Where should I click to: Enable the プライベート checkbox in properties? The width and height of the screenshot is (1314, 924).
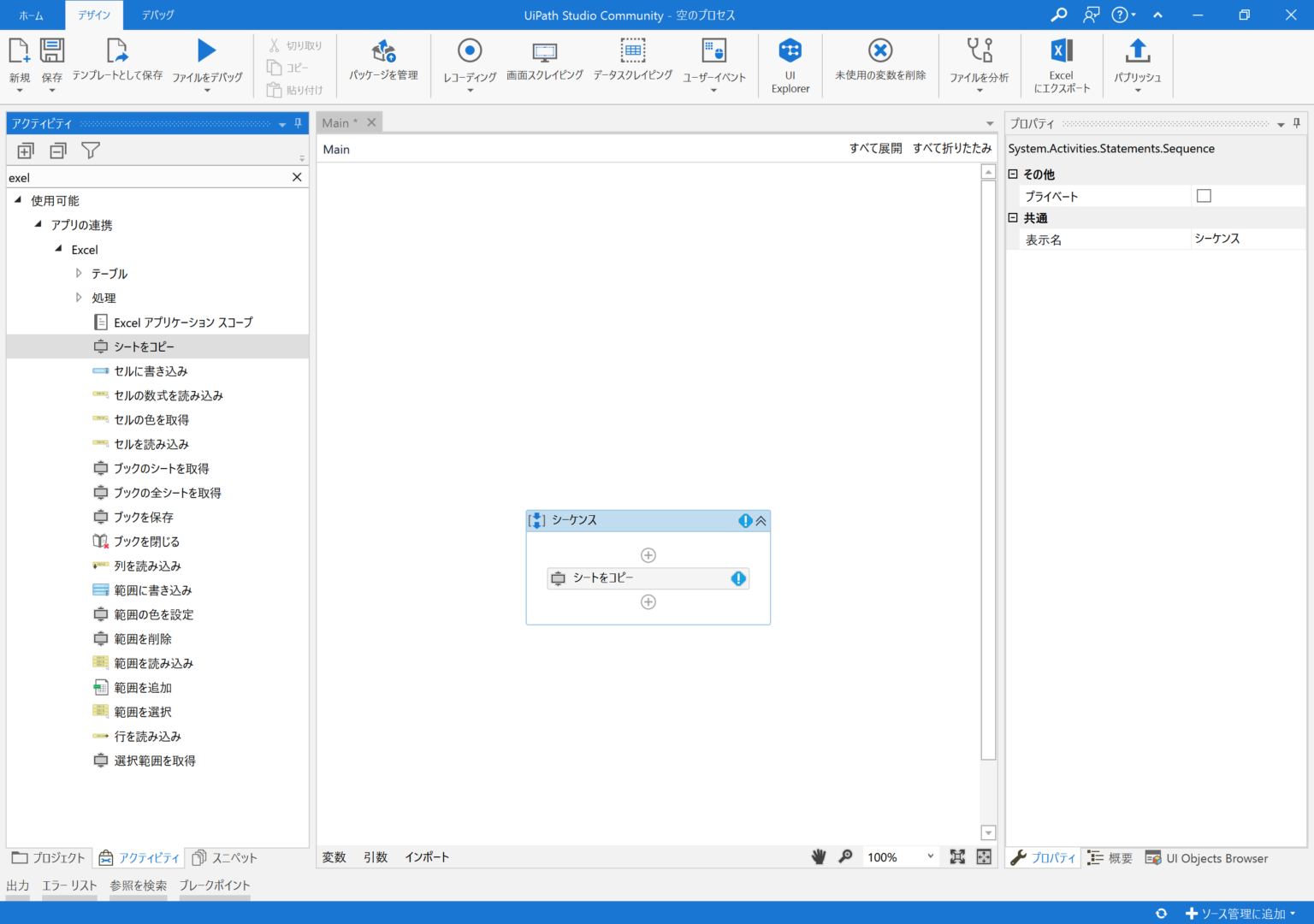click(x=1204, y=195)
